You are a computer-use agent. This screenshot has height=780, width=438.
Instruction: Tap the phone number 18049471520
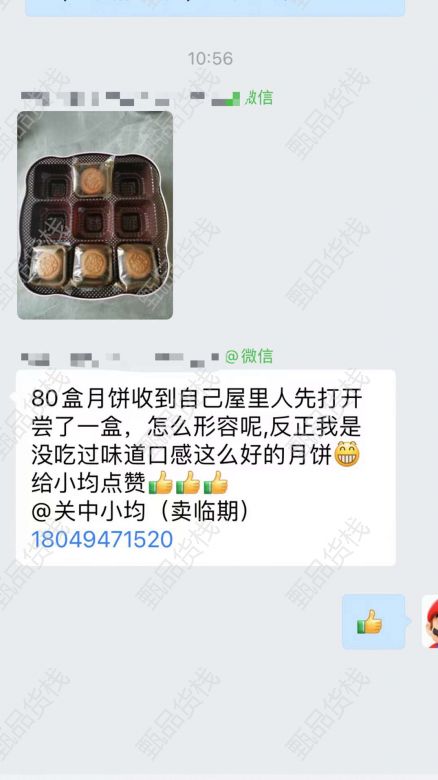point(102,539)
